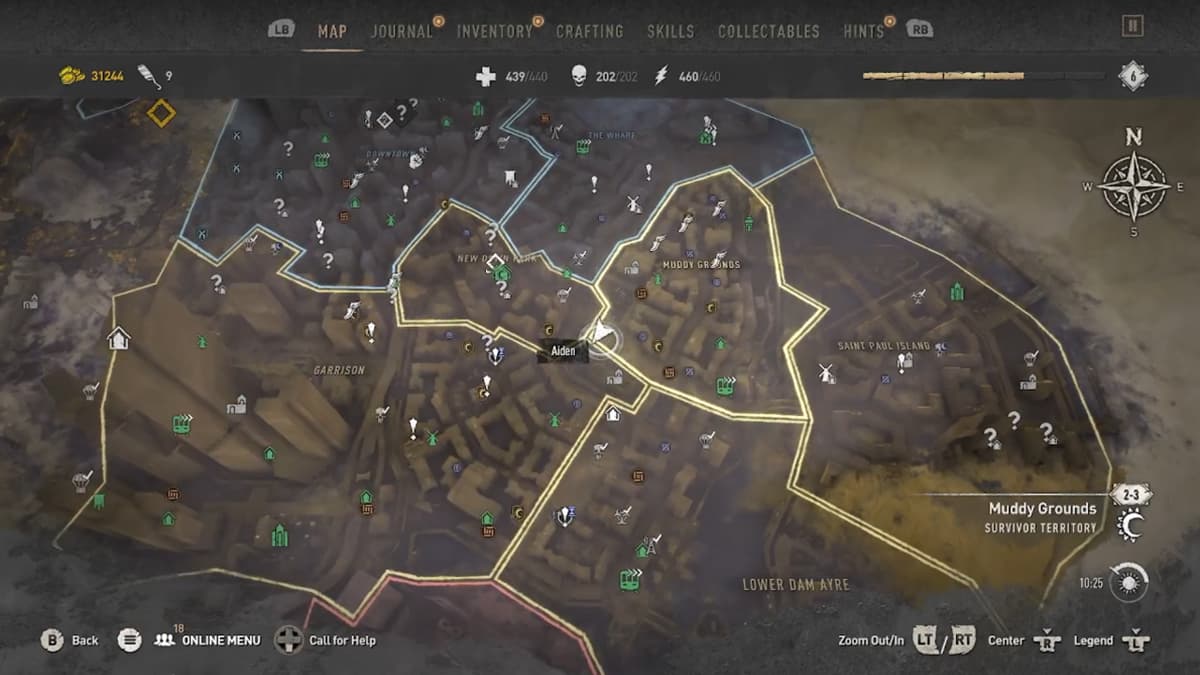Viewport: 1200px width, 675px height.
Task: Click Call for Help
Action: pos(326,640)
